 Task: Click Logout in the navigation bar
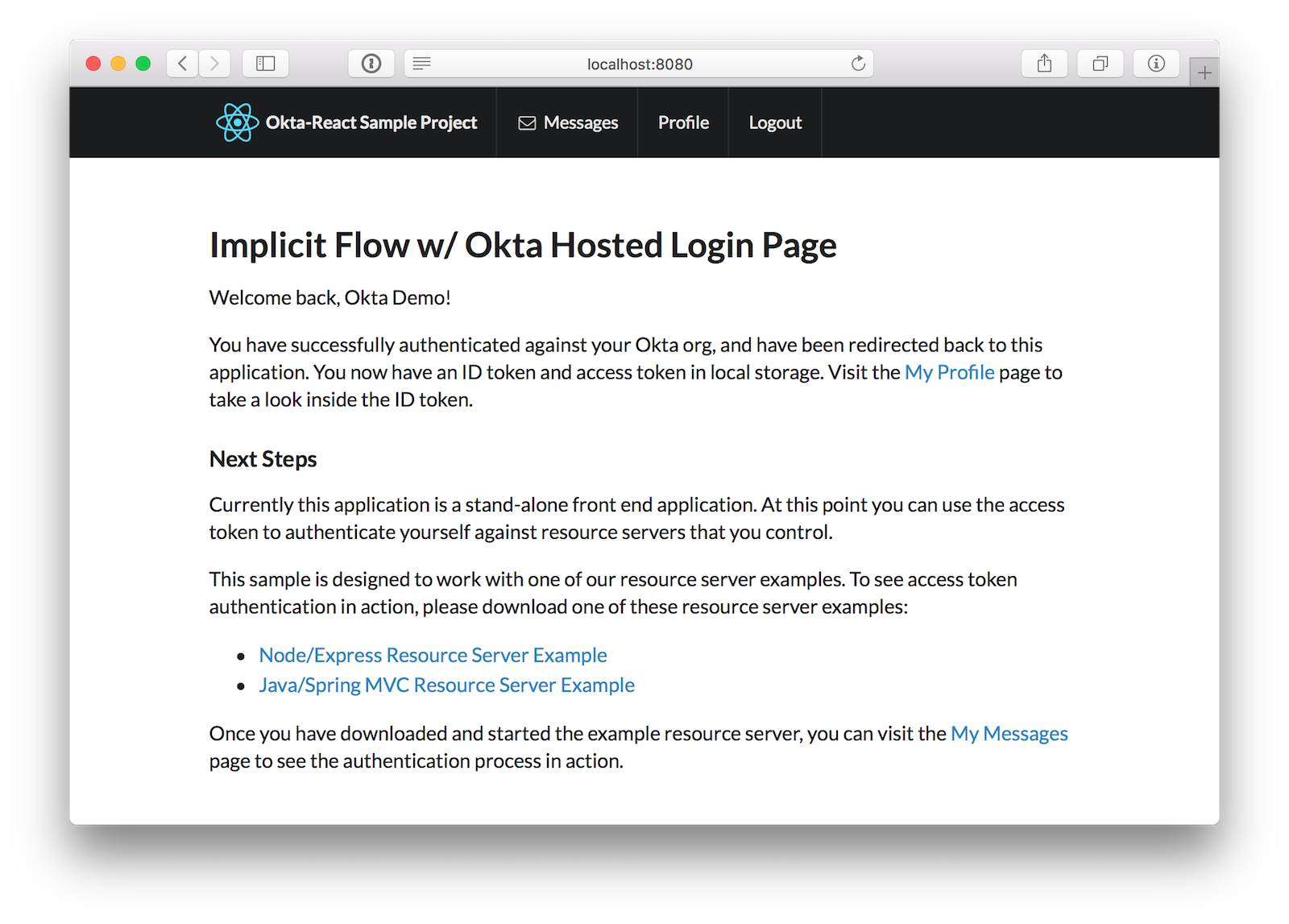point(775,122)
